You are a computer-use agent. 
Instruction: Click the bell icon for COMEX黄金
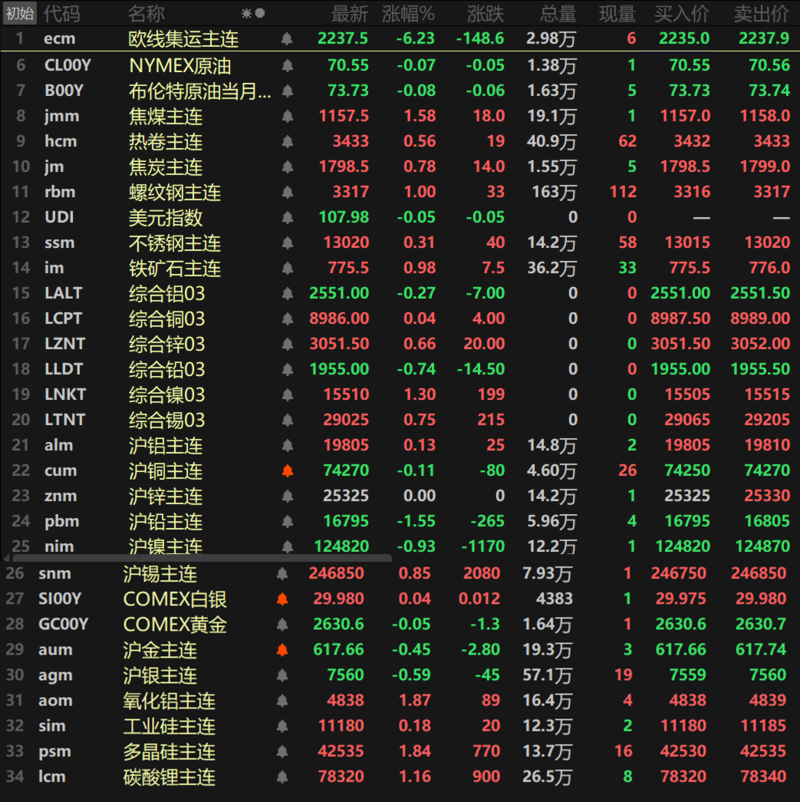point(282,625)
